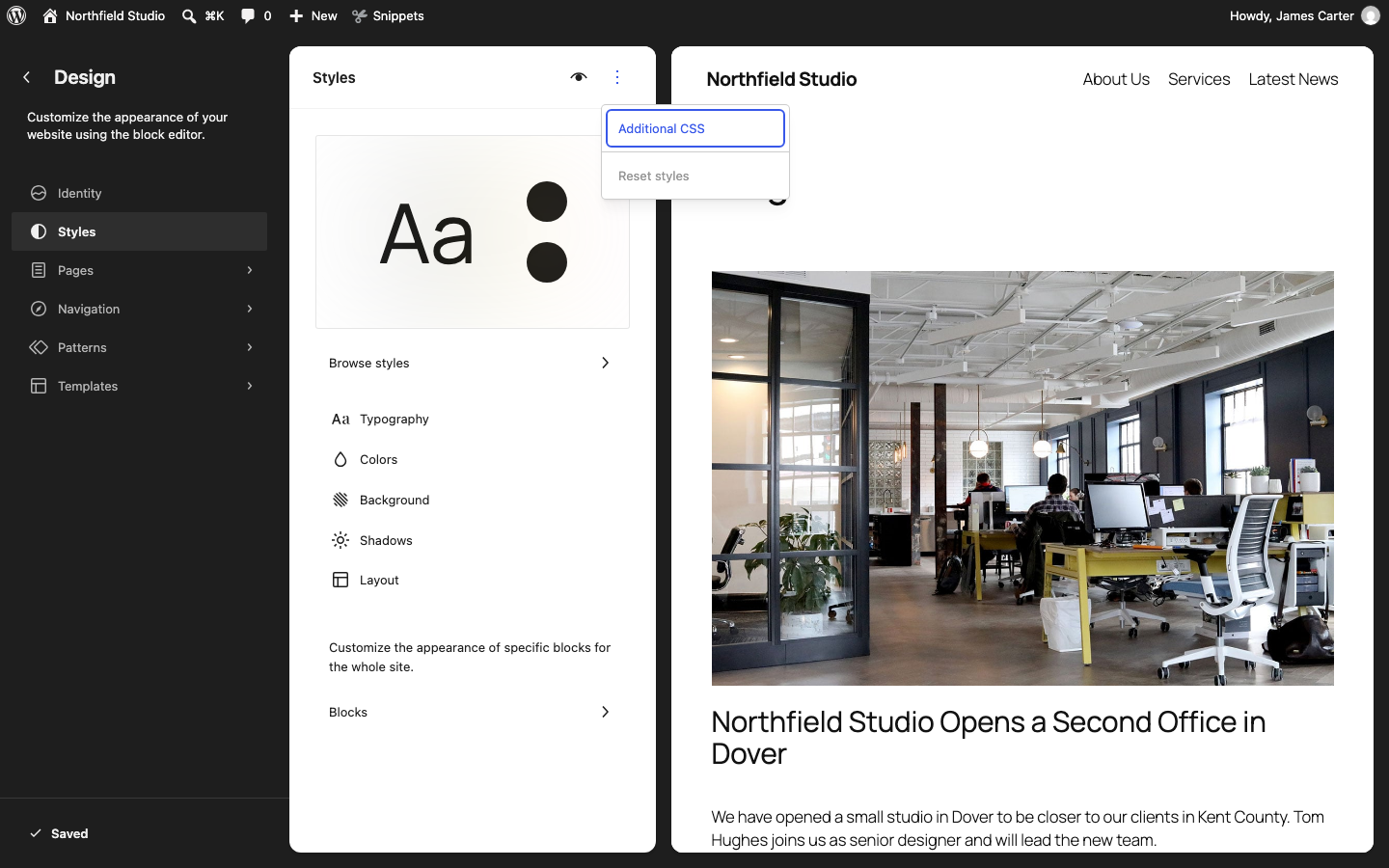Viewport: 1389px width, 868px height.
Task: Click the Design panel description text
Action: [x=127, y=125]
